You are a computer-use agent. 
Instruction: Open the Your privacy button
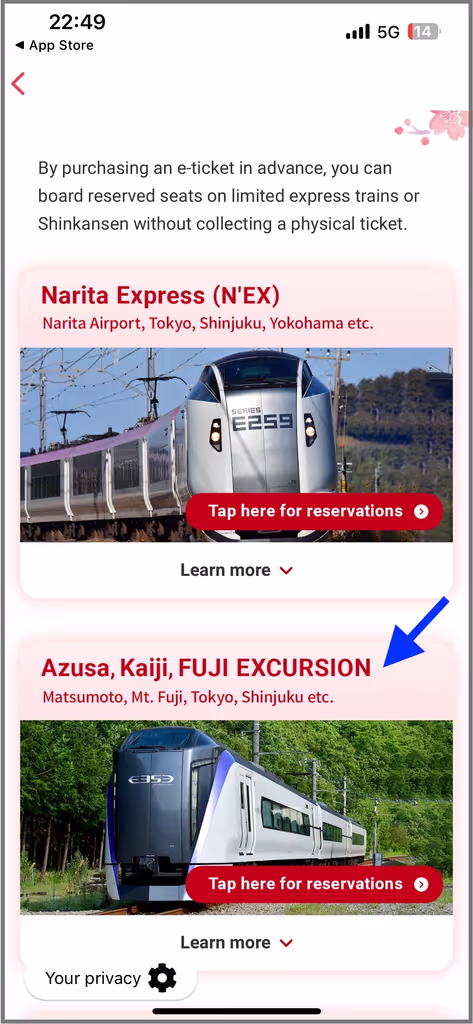[110, 978]
